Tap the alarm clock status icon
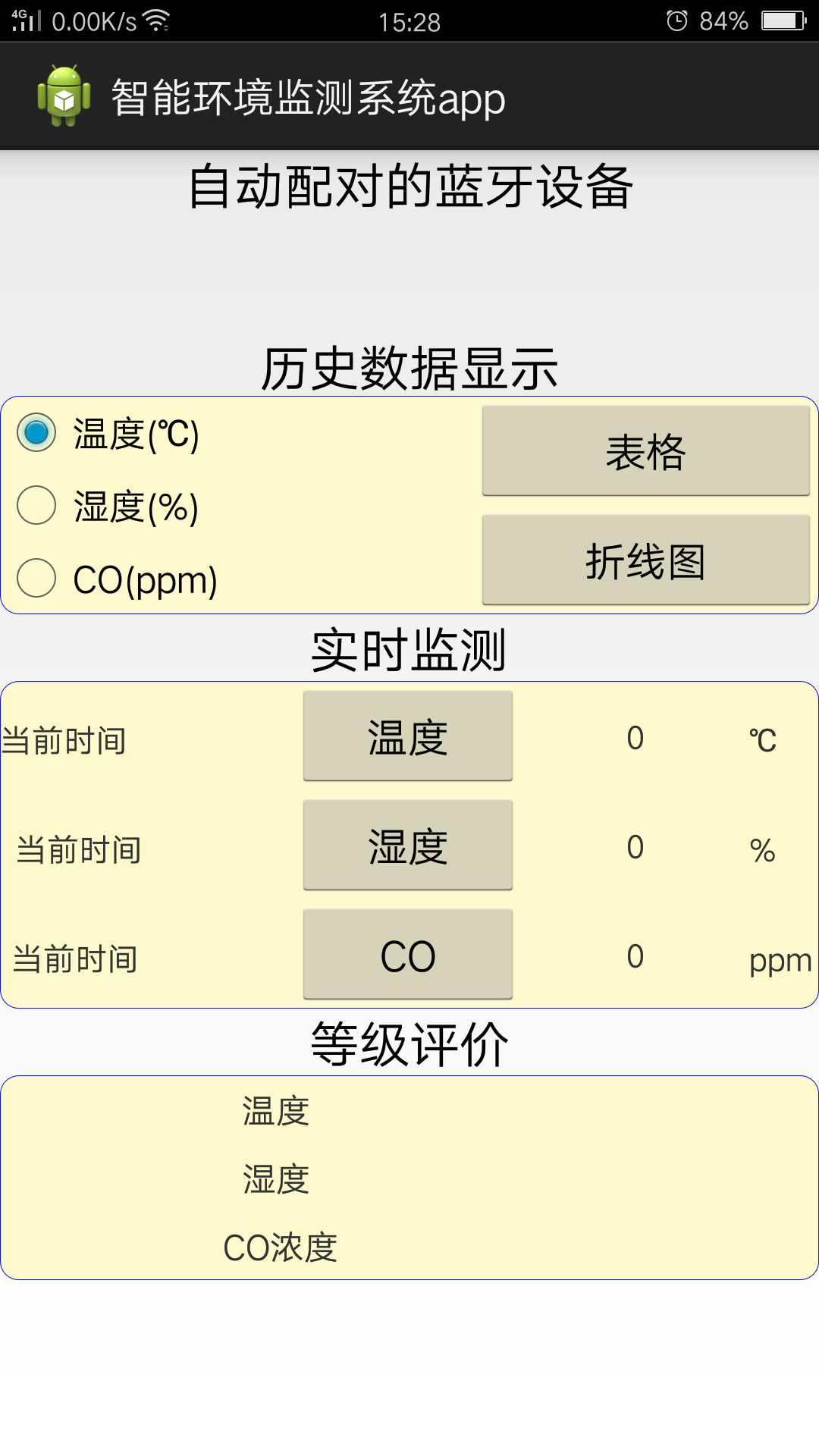Viewport: 819px width, 1456px height. click(x=676, y=20)
